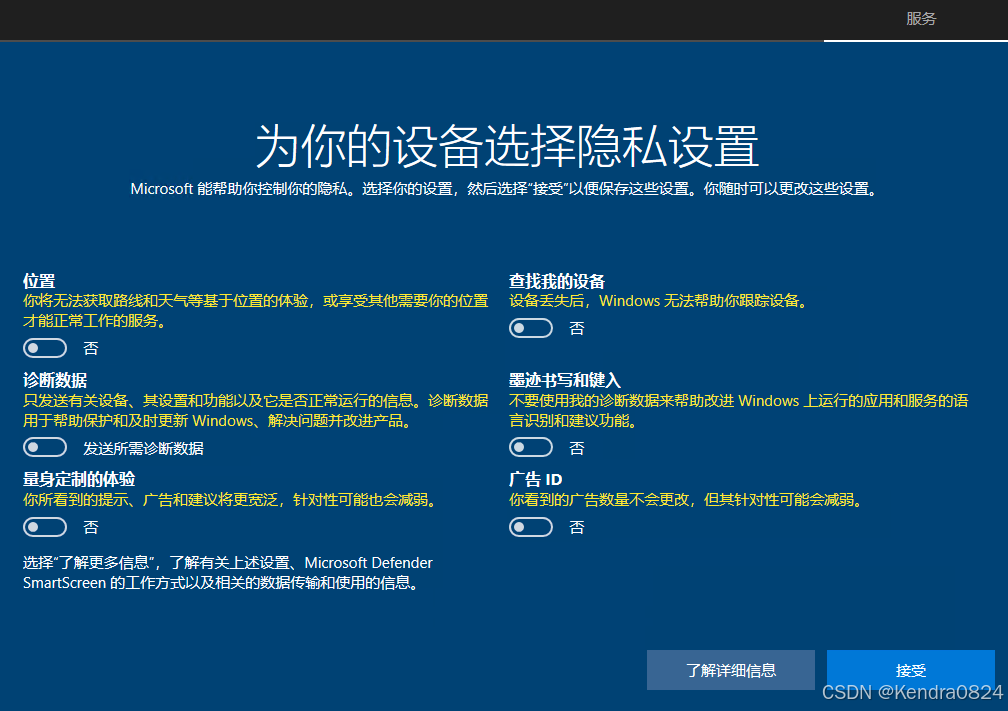Select the 服务 tab at top
This screenshot has width=1008, height=711.
(x=920, y=20)
